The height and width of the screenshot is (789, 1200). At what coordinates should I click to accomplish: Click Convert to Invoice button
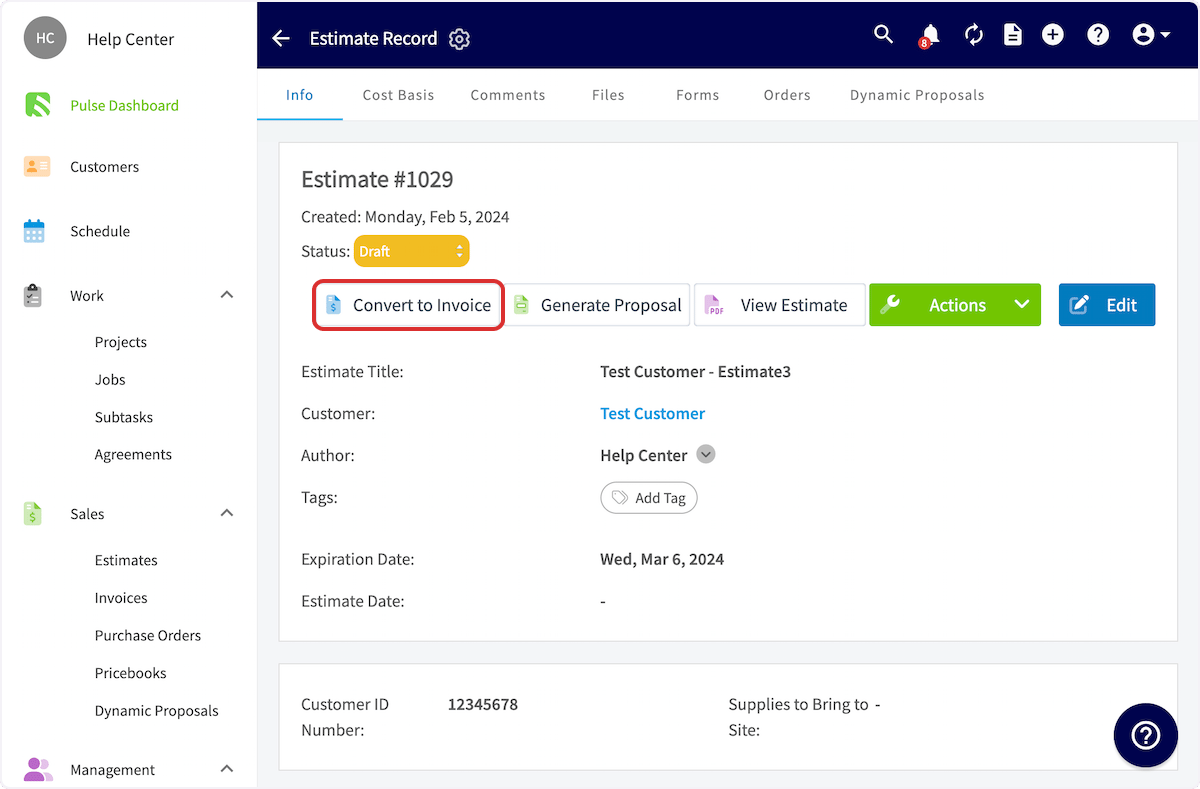pos(408,305)
